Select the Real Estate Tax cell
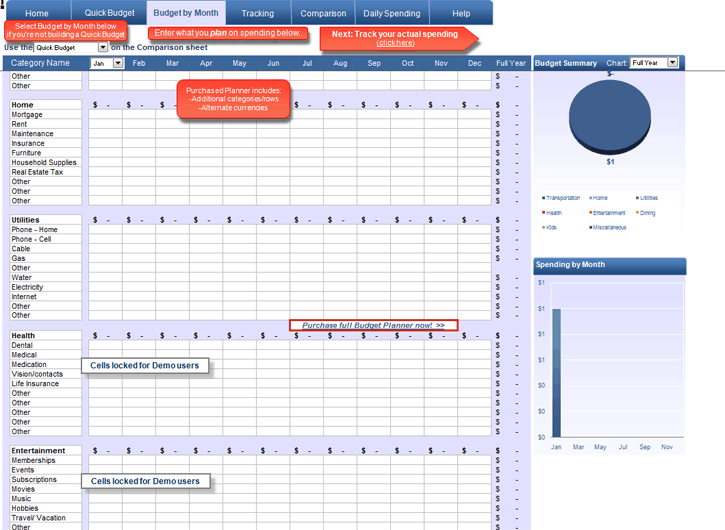Viewport: 725px width, 530px height. [x=45, y=172]
